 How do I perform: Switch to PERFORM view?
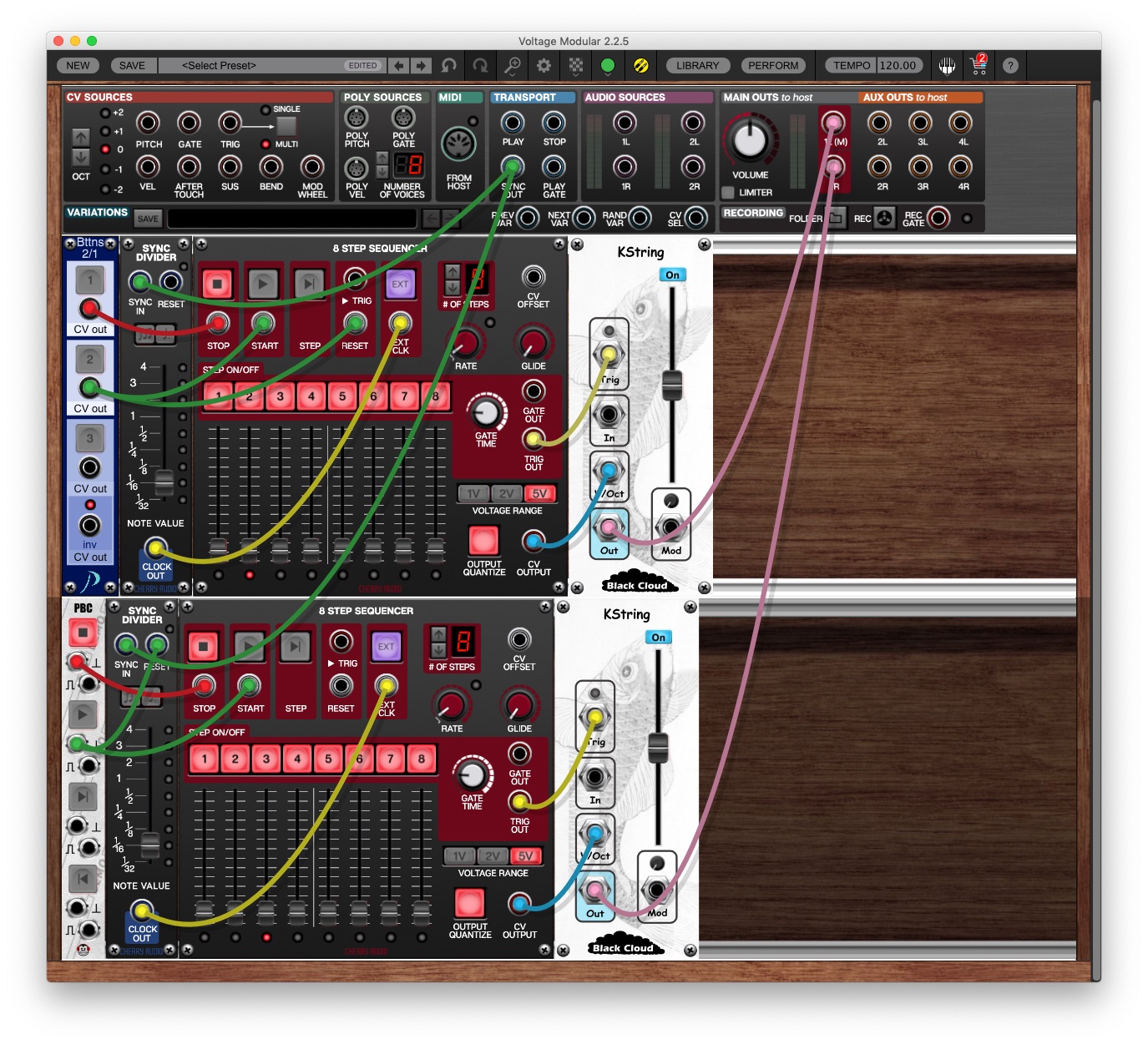[773, 65]
